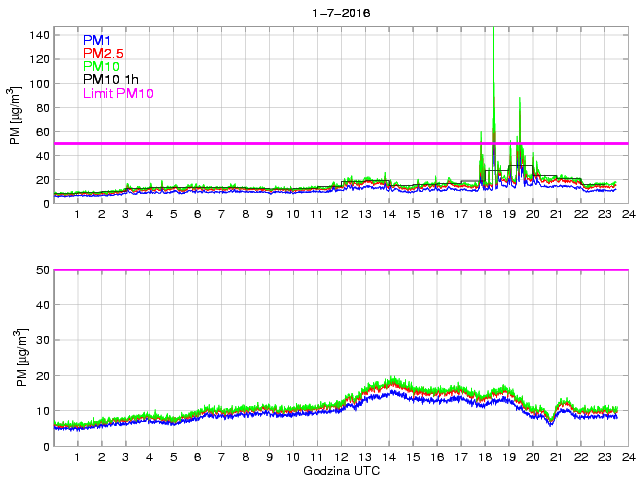Click hour 18 on the lower x-axis
640x480 pixels.
coord(484,457)
